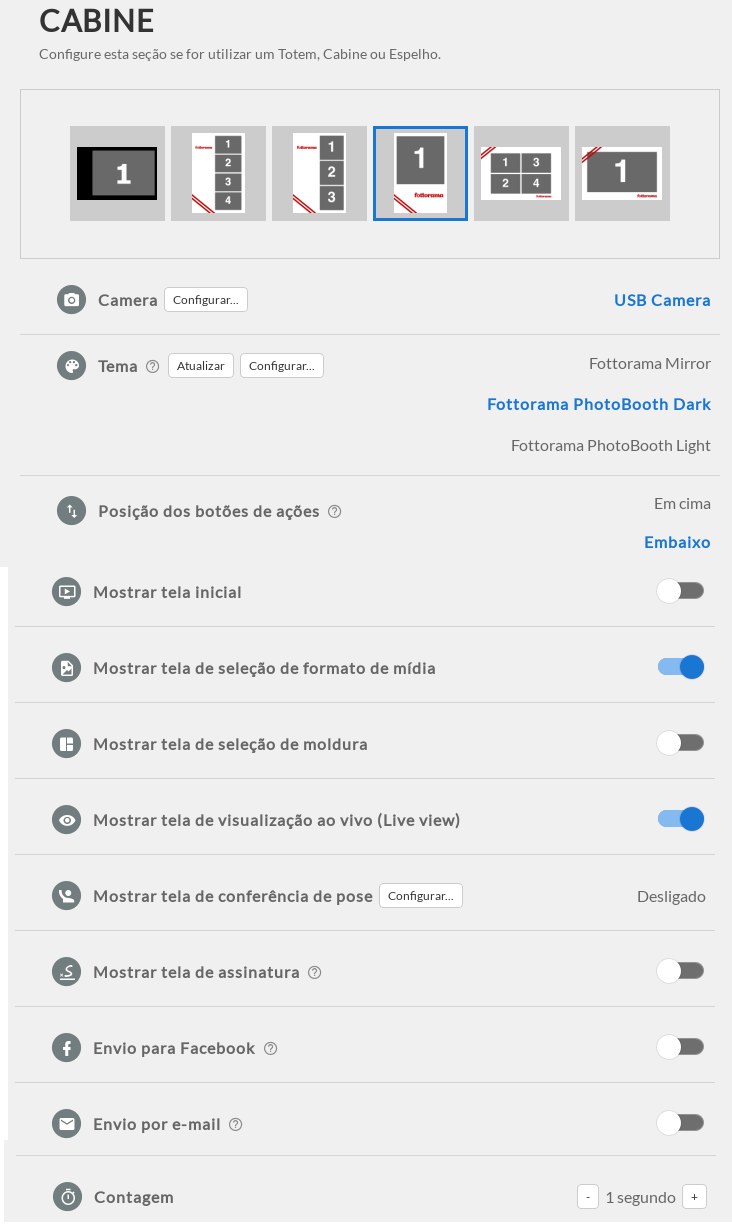Click the Facebook icon in Envio para Facebook
Screen dimensions: 732x1224
point(67,1048)
